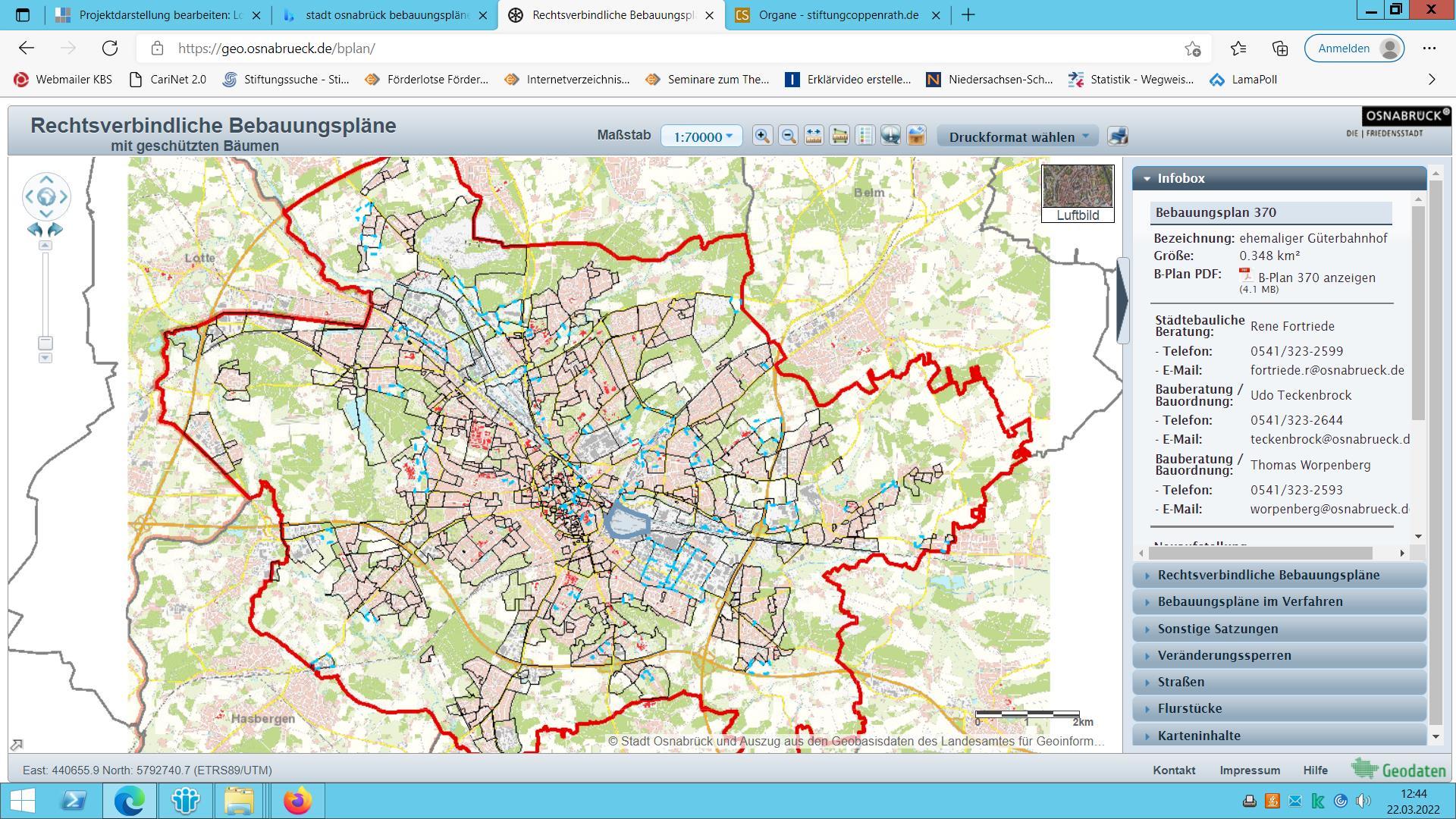Open the Maßstab 1:70000 dropdown
1456x819 pixels.
pyautogui.click(x=701, y=136)
